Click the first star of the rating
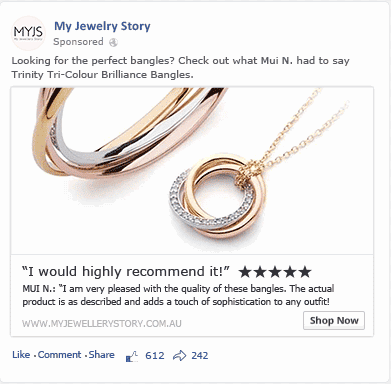Viewport: 391px width, 384px height. 245,272
